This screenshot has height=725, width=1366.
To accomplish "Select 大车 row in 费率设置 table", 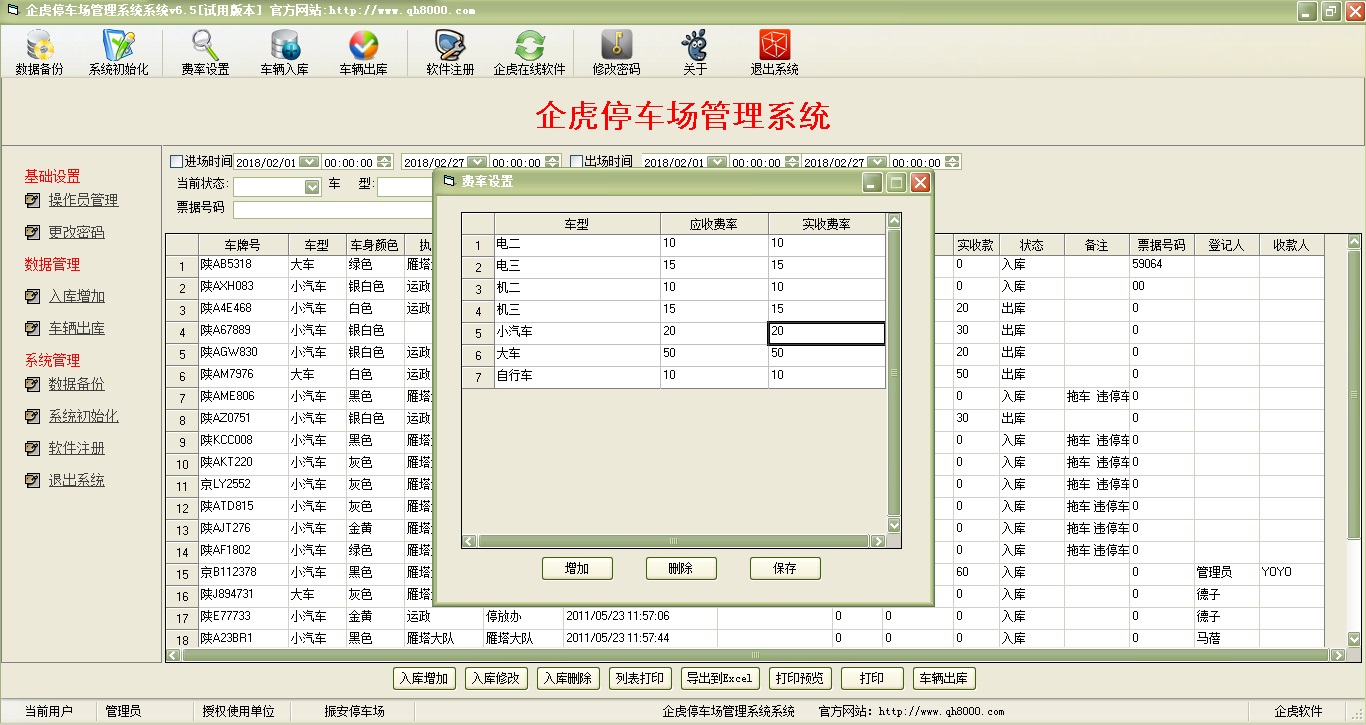I will [673, 355].
